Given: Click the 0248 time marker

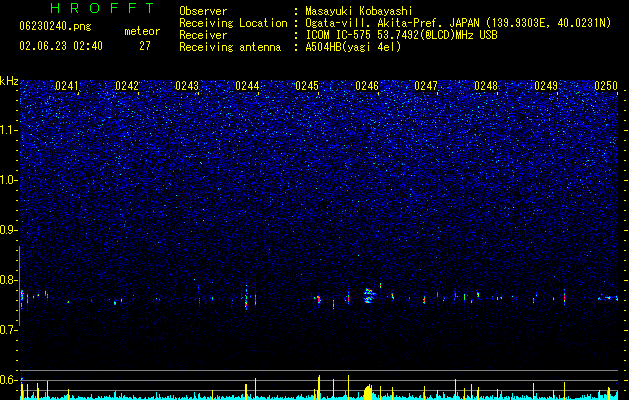Looking at the screenshot, I should 486,86.
